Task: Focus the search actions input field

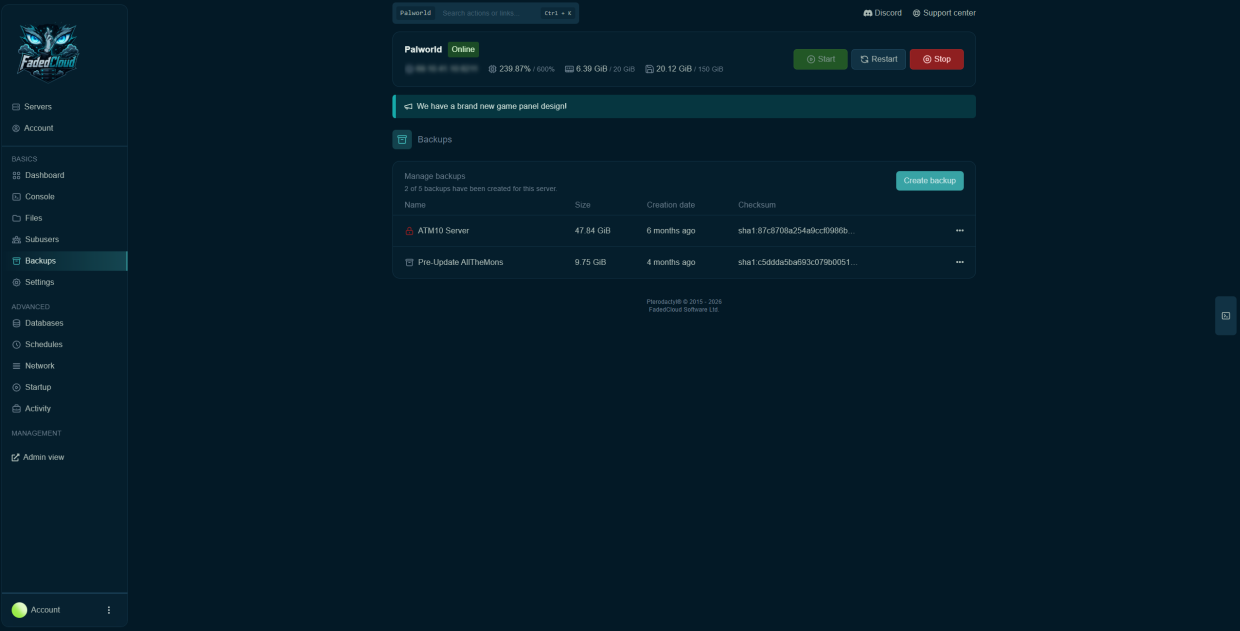Action: click(488, 13)
